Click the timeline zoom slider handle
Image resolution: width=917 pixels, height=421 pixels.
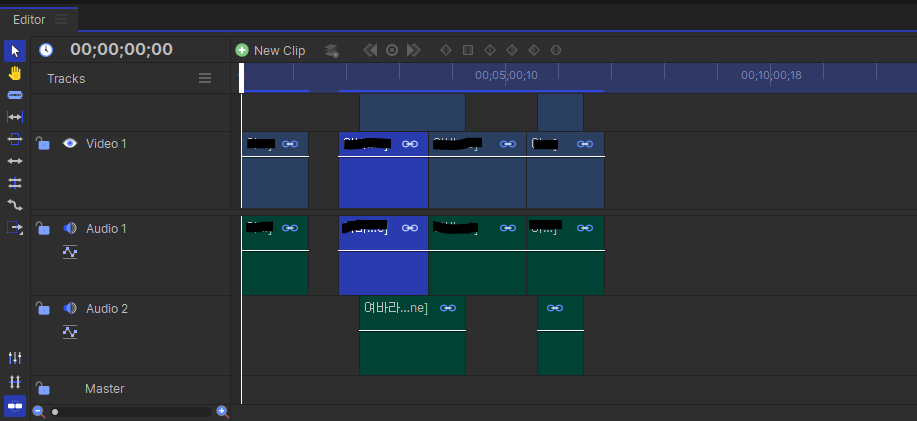click(55, 412)
